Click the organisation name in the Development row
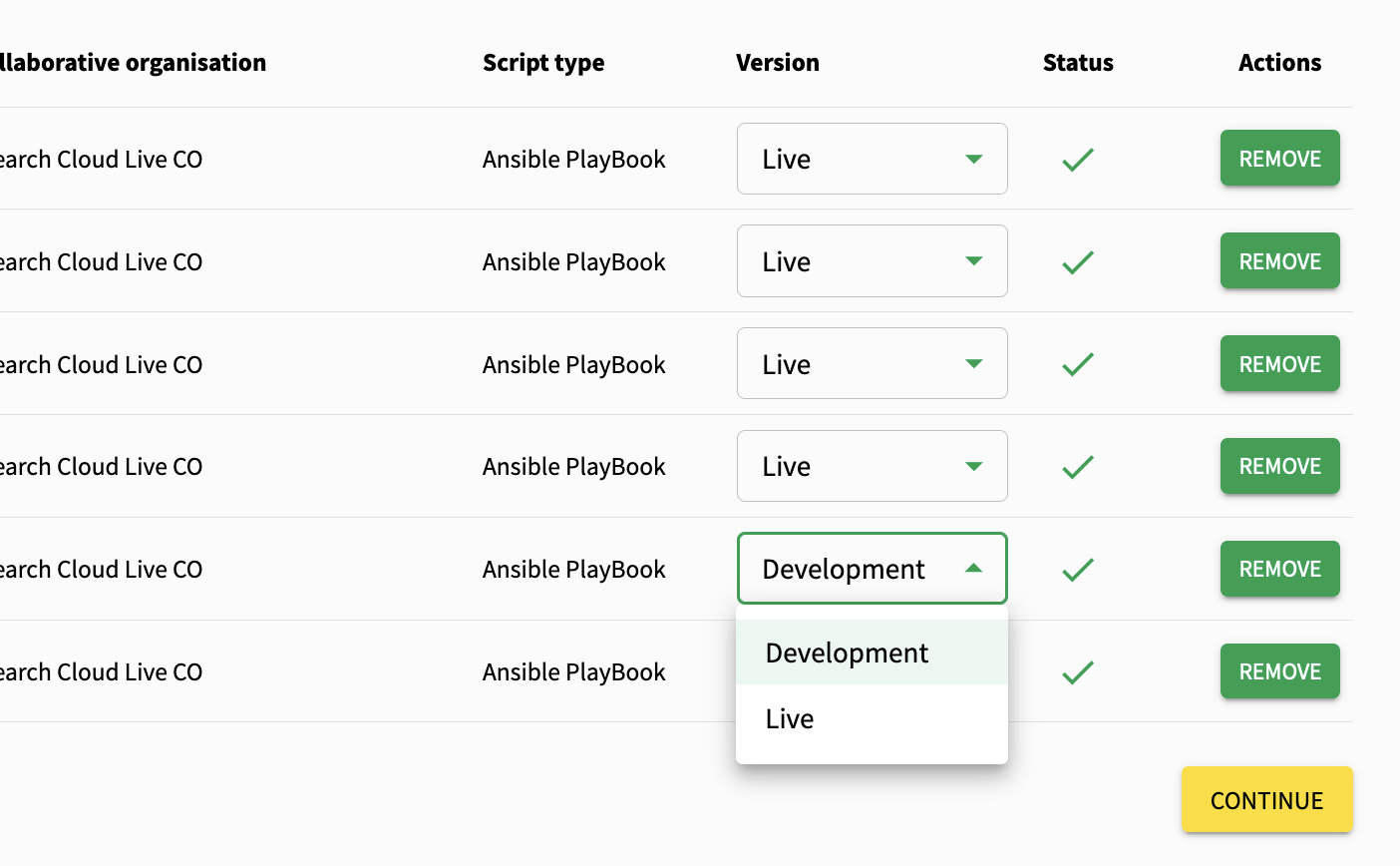The height and width of the screenshot is (866, 1400). pyautogui.click(x=101, y=570)
